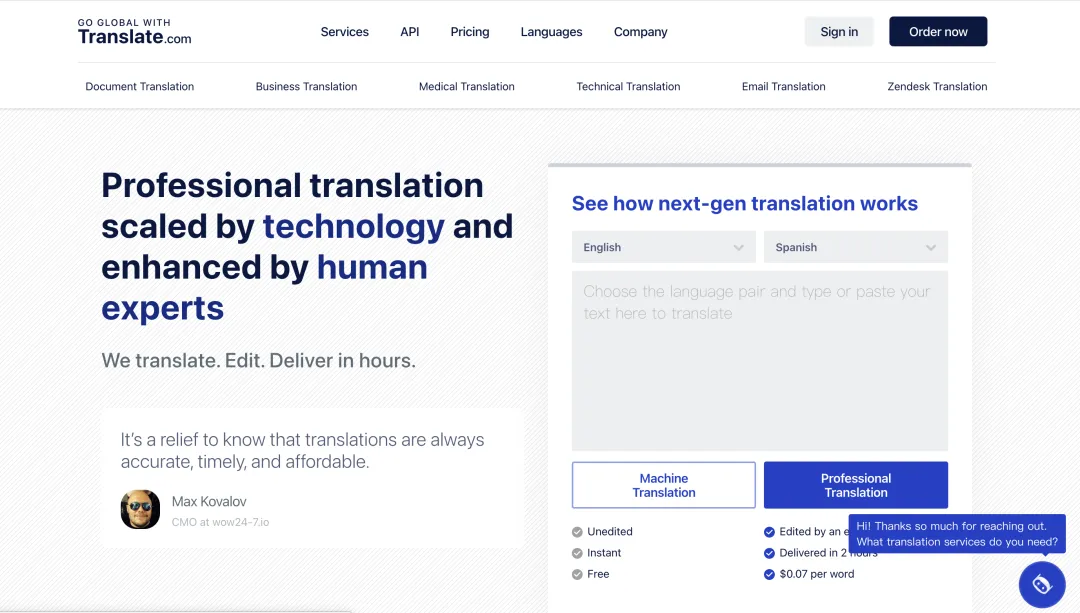The height and width of the screenshot is (613, 1080).
Task: Open the Services menu
Action: [344, 32]
